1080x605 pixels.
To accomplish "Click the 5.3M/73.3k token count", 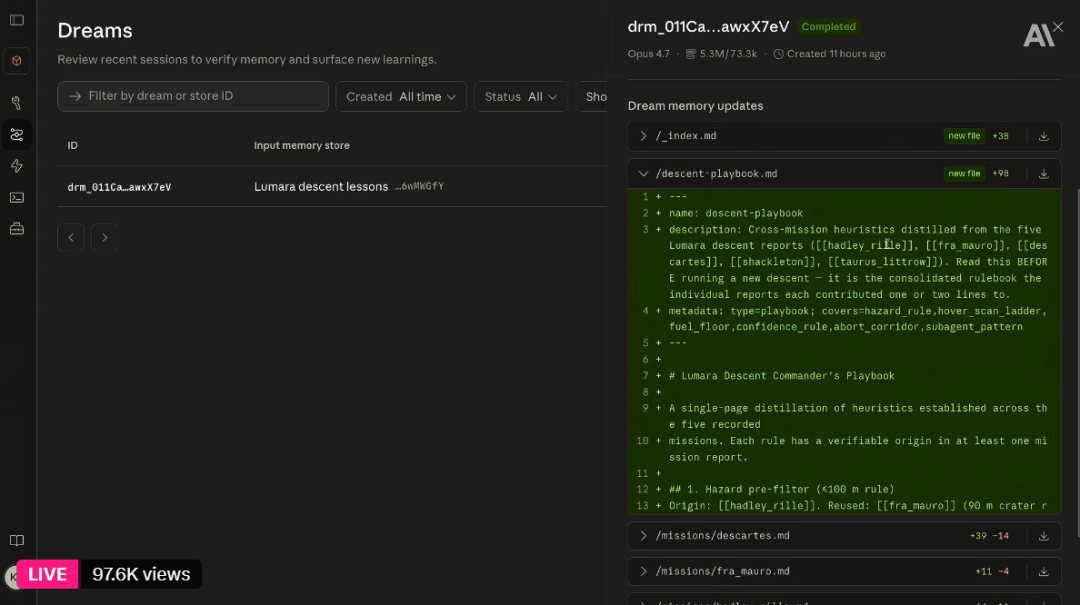I will [721, 54].
